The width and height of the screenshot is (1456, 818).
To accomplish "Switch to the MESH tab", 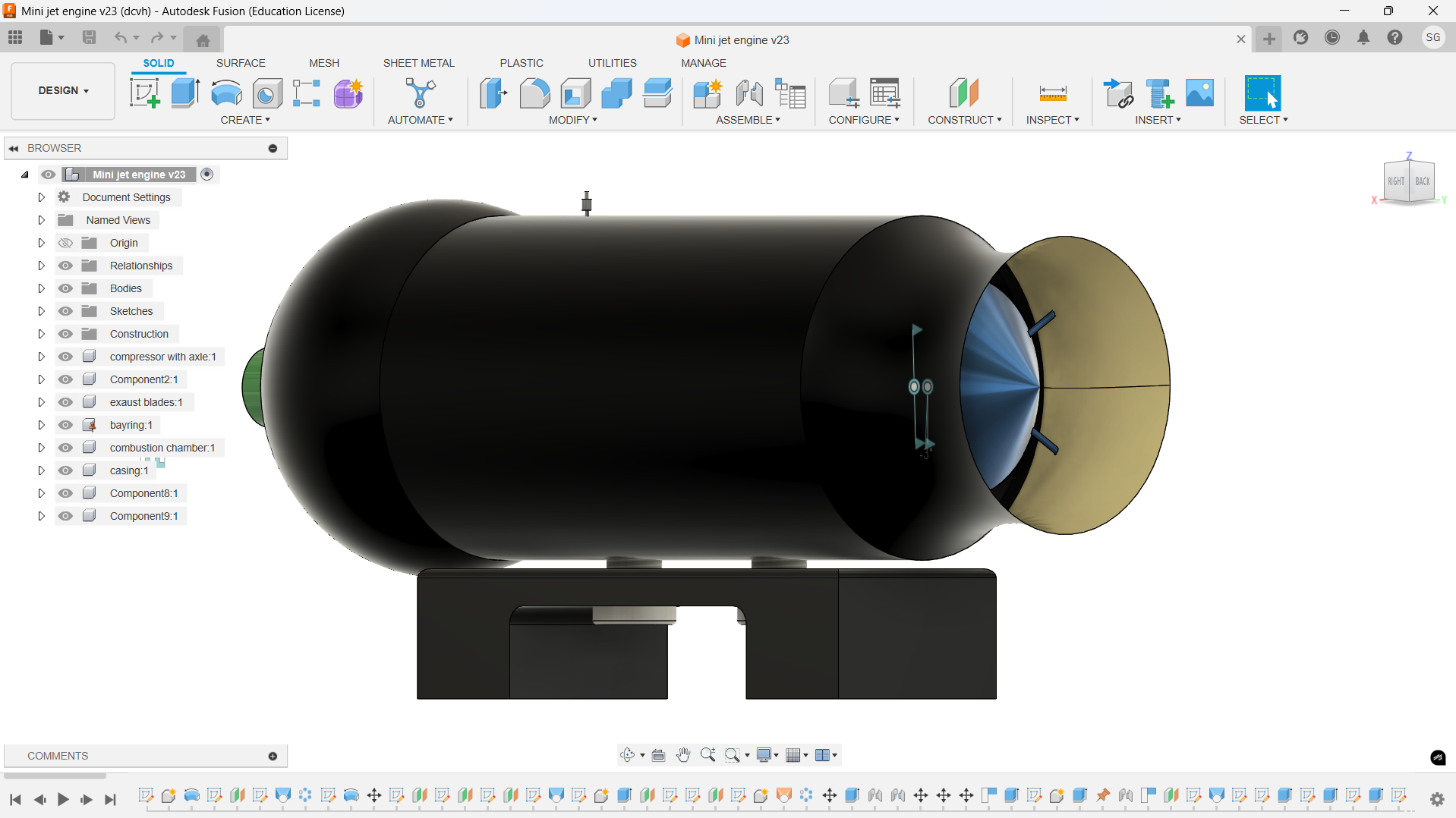I will (324, 63).
